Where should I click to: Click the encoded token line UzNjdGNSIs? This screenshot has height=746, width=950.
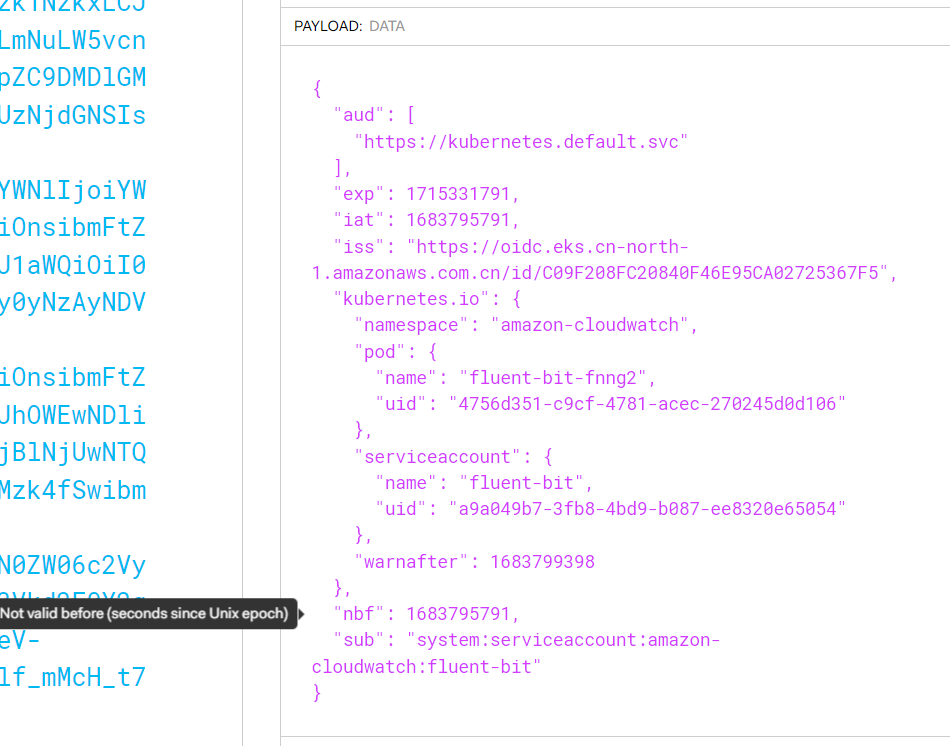tap(73, 115)
